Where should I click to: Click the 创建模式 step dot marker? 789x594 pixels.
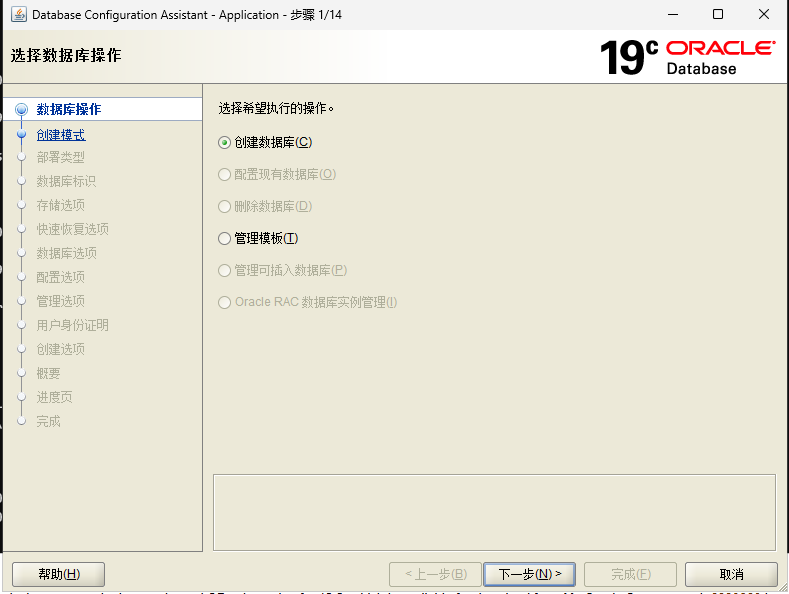click(x=22, y=134)
